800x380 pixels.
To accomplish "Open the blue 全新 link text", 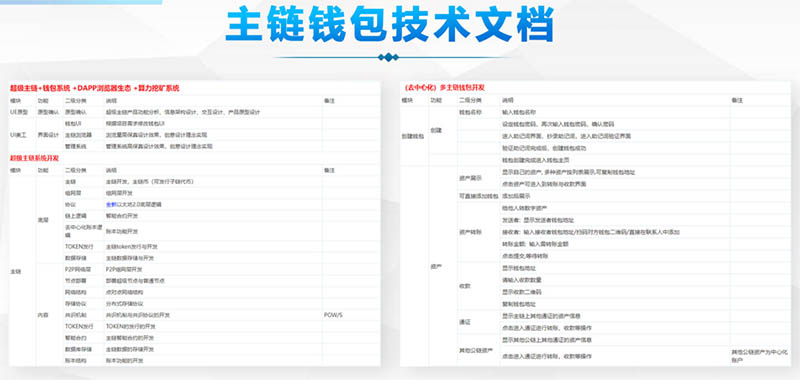I will (x=111, y=204).
